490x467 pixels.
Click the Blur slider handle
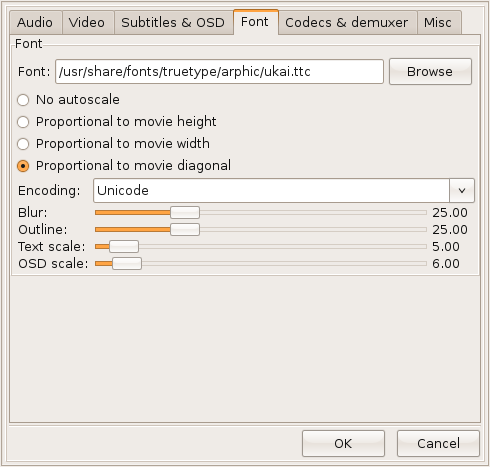pyautogui.click(x=185, y=213)
